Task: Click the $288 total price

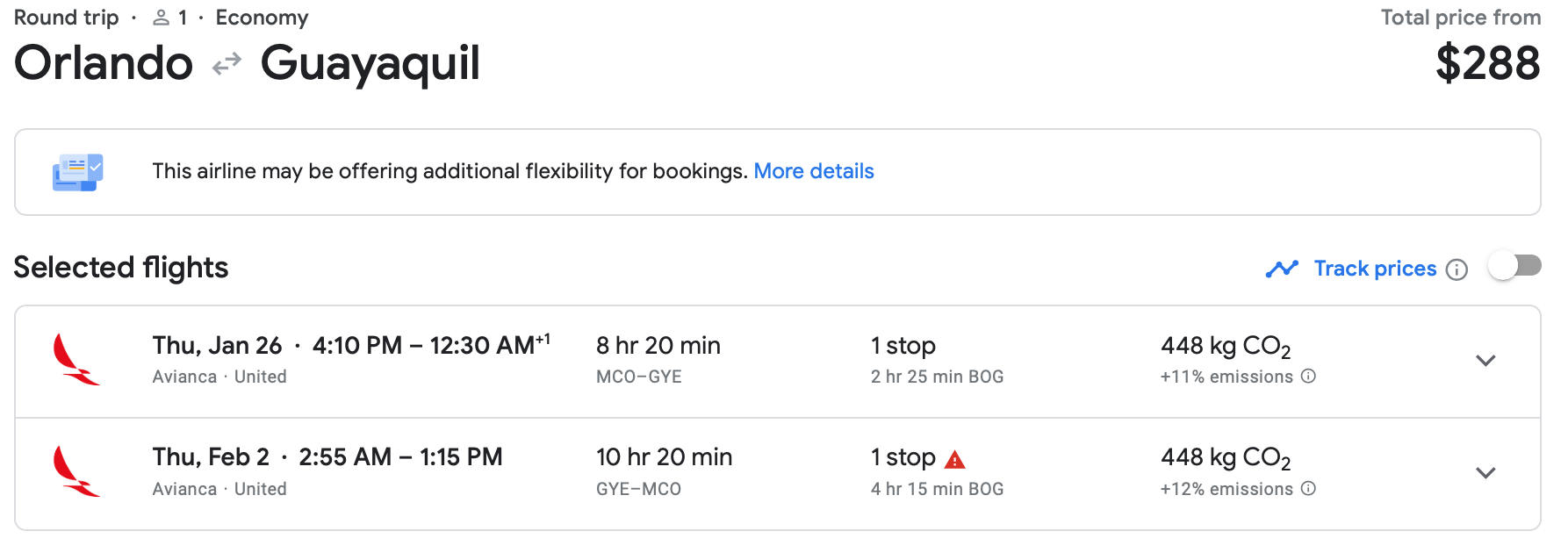Action: click(1487, 63)
